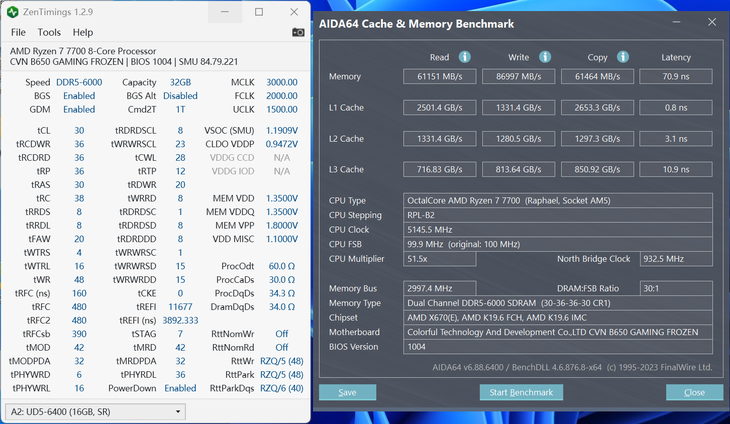Image resolution: width=730 pixels, height=424 pixels.
Task: Click the Memory Bus field 2997.4 MHz
Action: pyautogui.click(x=439, y=288)
